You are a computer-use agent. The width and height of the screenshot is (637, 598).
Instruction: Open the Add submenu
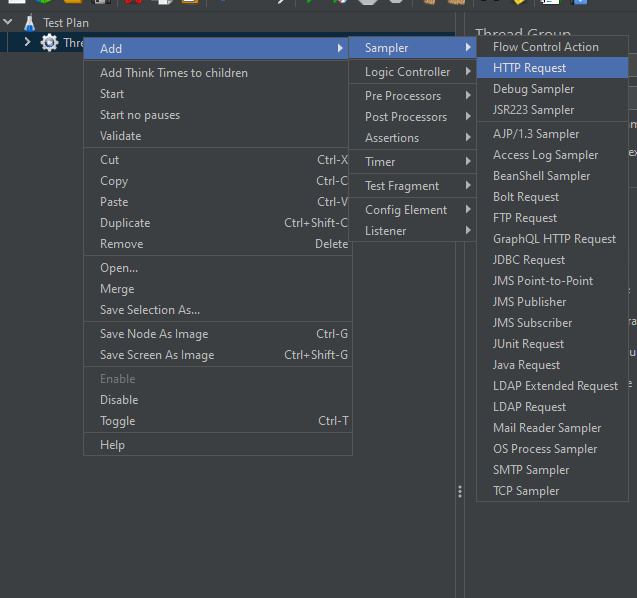click(x=216, y=49)
